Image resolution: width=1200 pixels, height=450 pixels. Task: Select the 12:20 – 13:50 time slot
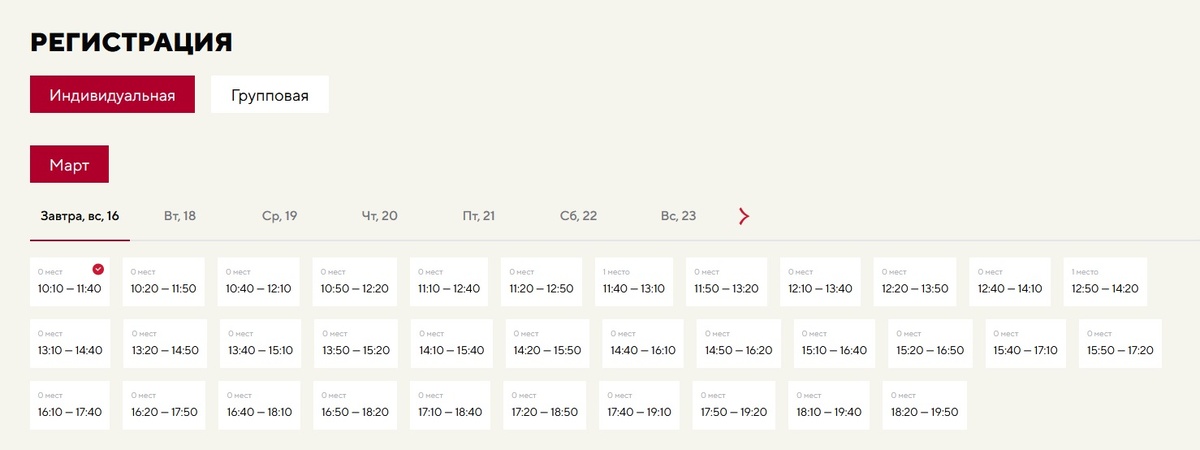915,282
